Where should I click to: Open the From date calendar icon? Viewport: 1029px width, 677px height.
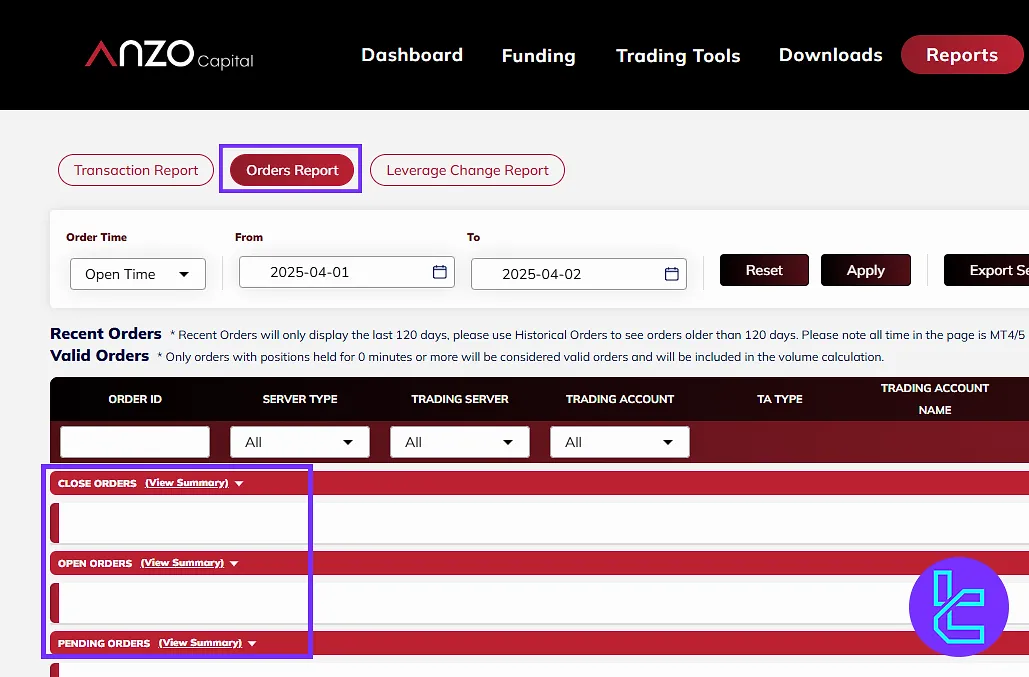tap(439, 272)
